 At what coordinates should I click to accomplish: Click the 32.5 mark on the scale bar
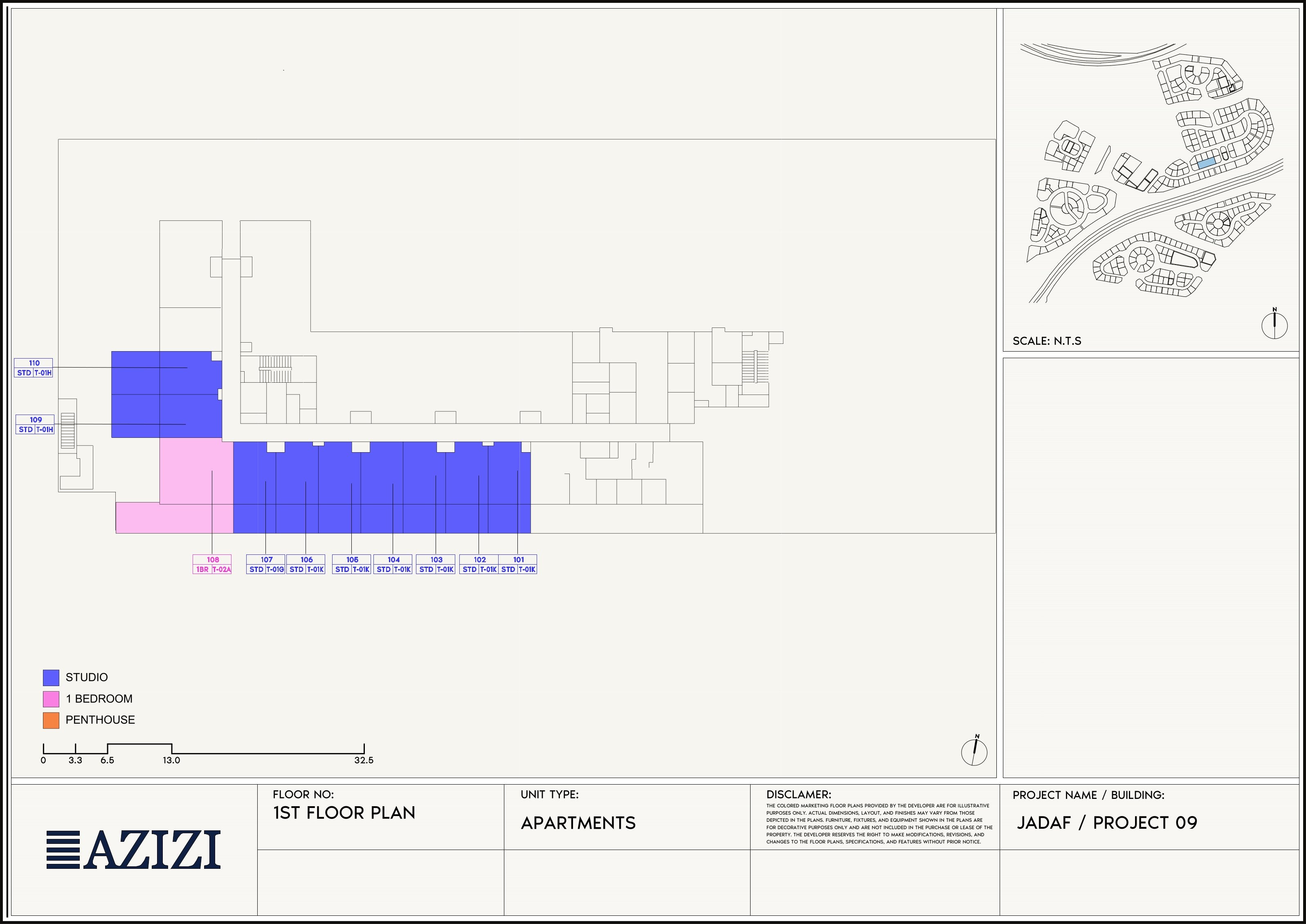tap(364, 760)
